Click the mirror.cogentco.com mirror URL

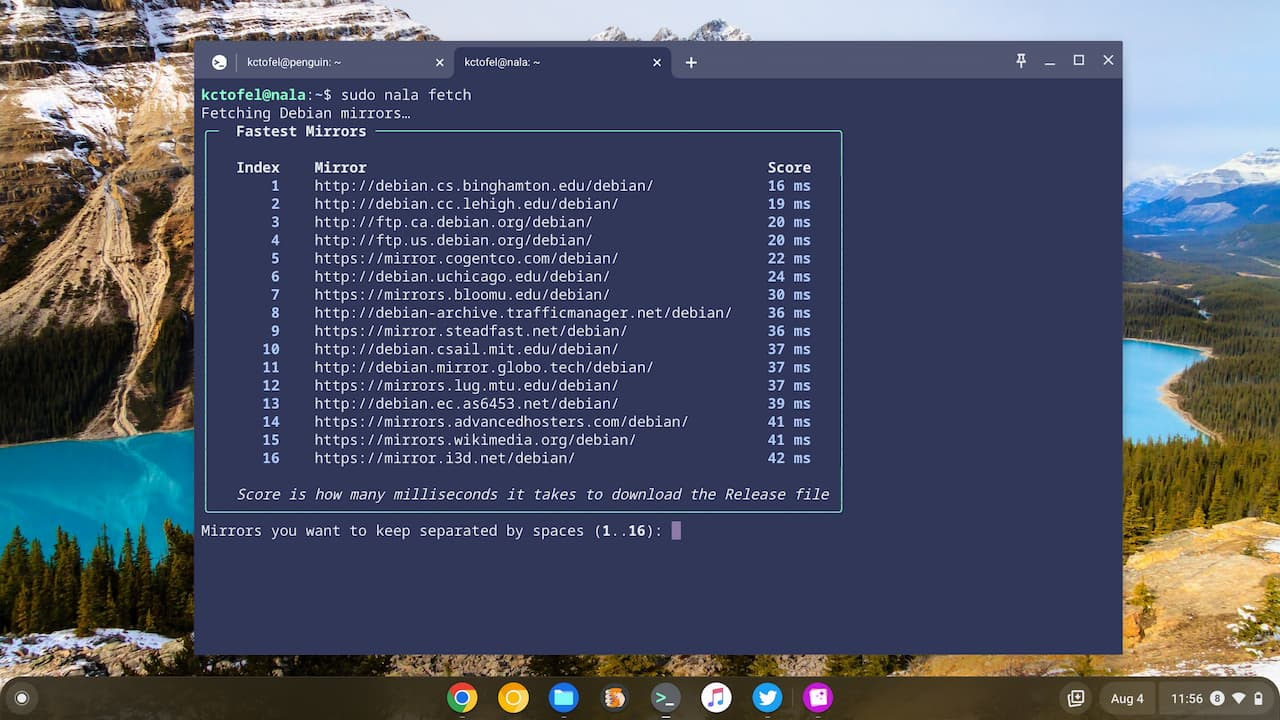click(x=466, y=258)
